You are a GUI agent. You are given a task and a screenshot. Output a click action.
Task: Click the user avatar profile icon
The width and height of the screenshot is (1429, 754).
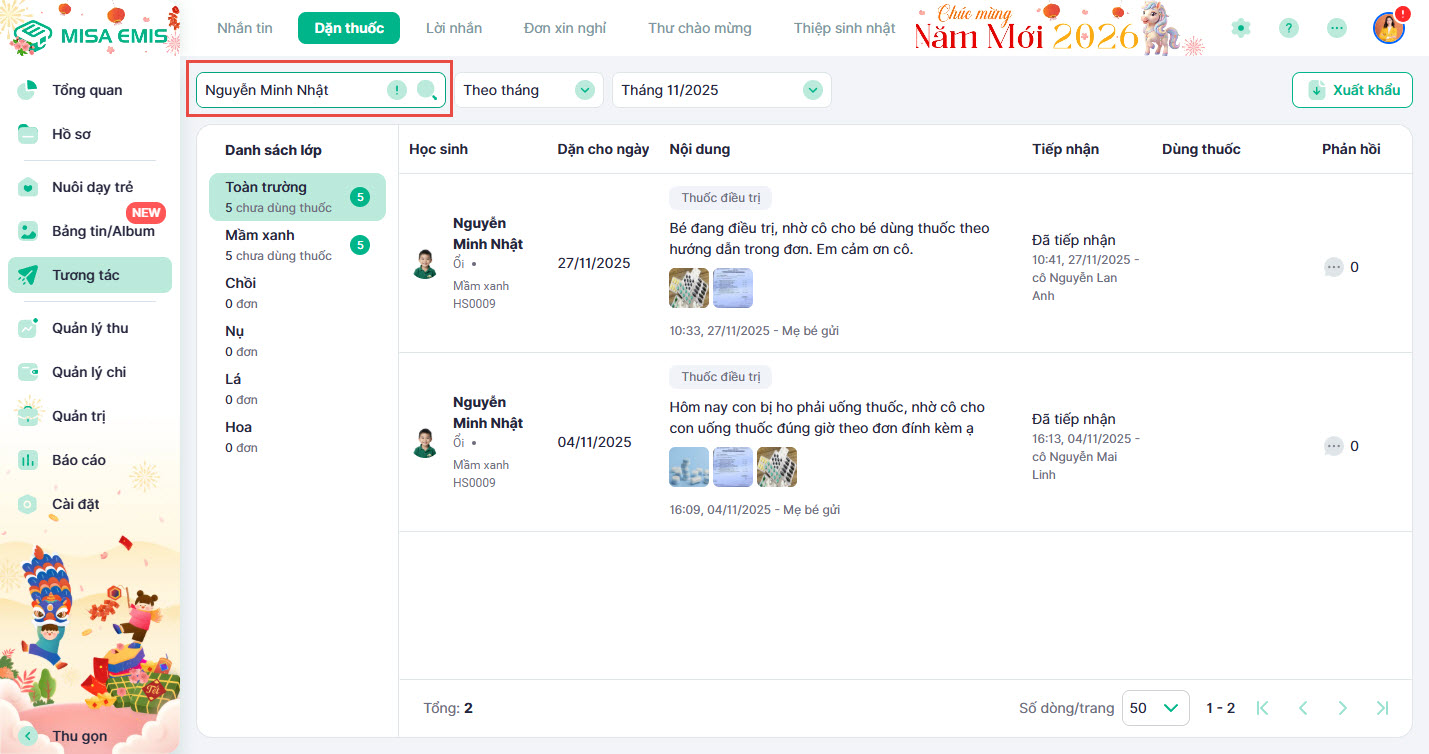click(x=1388, y=28)
